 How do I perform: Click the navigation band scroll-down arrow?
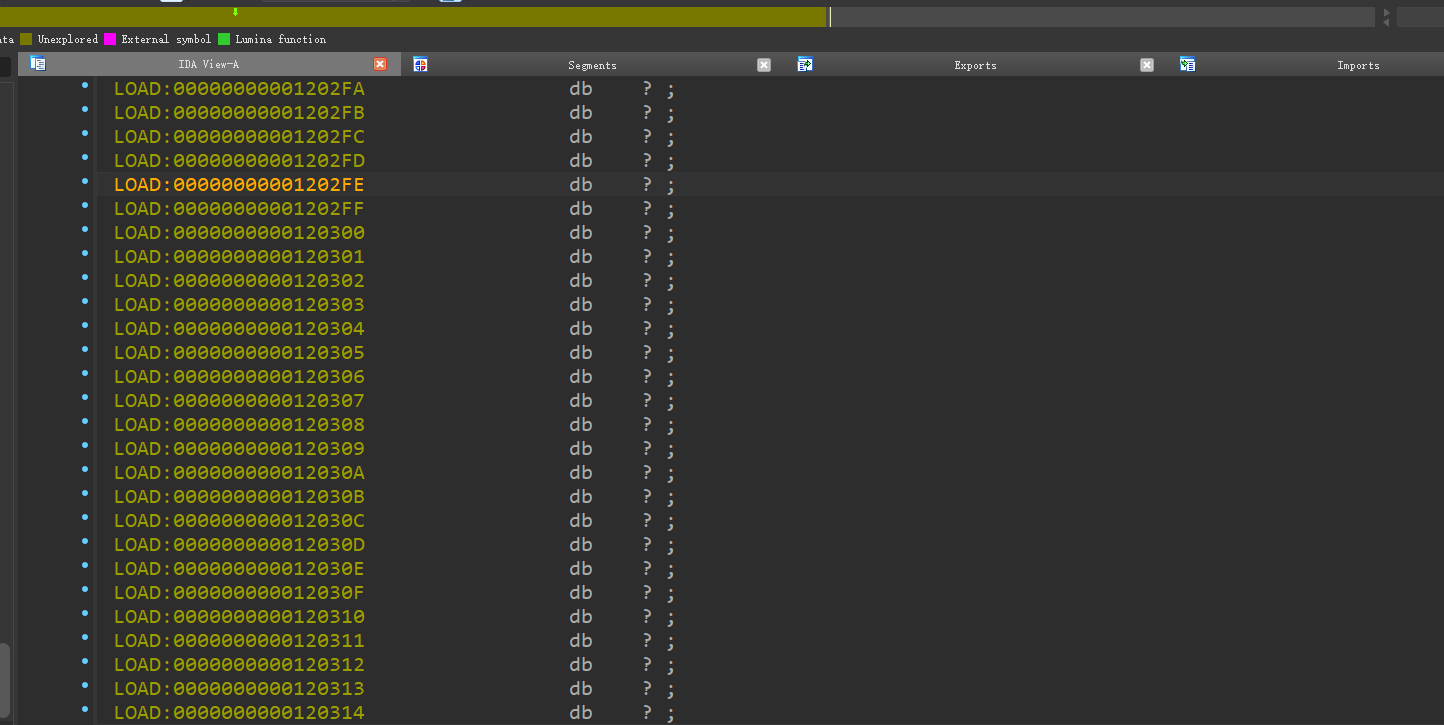(x=1386, y=22)
